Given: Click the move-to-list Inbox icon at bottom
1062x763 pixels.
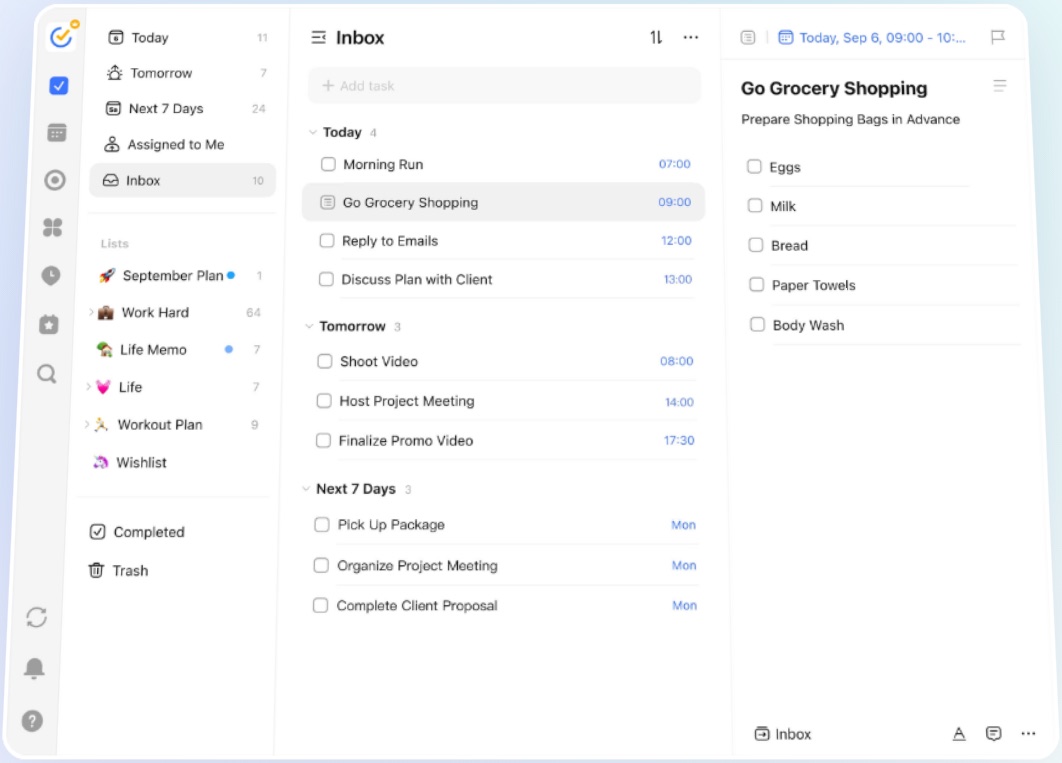Looking at the screenshot, I should (x=762, y=734).
